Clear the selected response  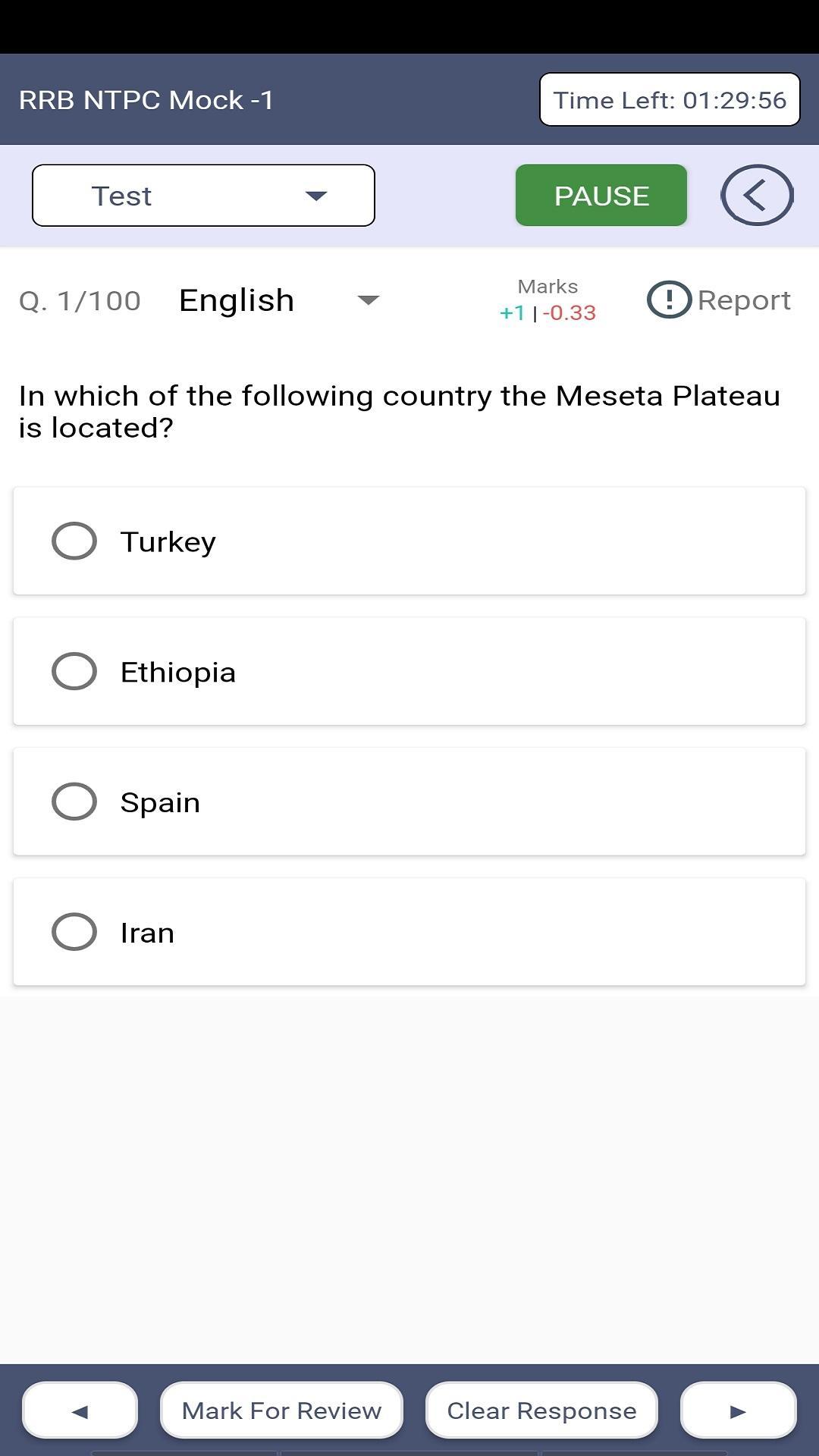pyautogui.click(x=541, y=1410)
